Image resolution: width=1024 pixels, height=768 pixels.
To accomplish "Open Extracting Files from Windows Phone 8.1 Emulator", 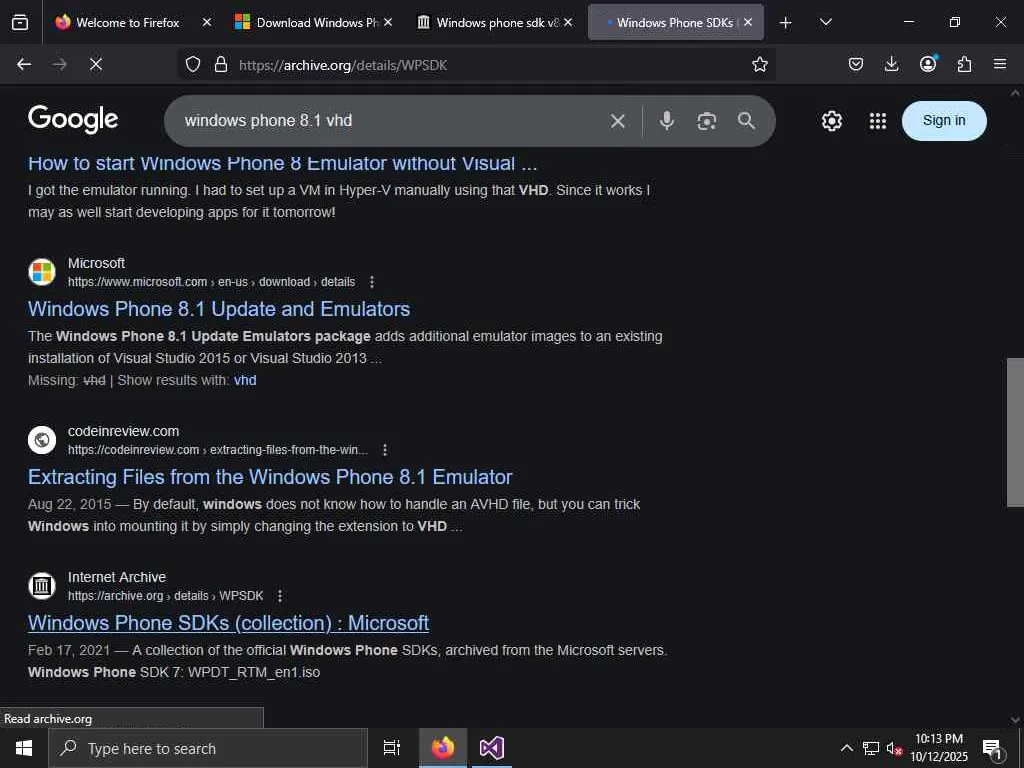I will 270,477.
